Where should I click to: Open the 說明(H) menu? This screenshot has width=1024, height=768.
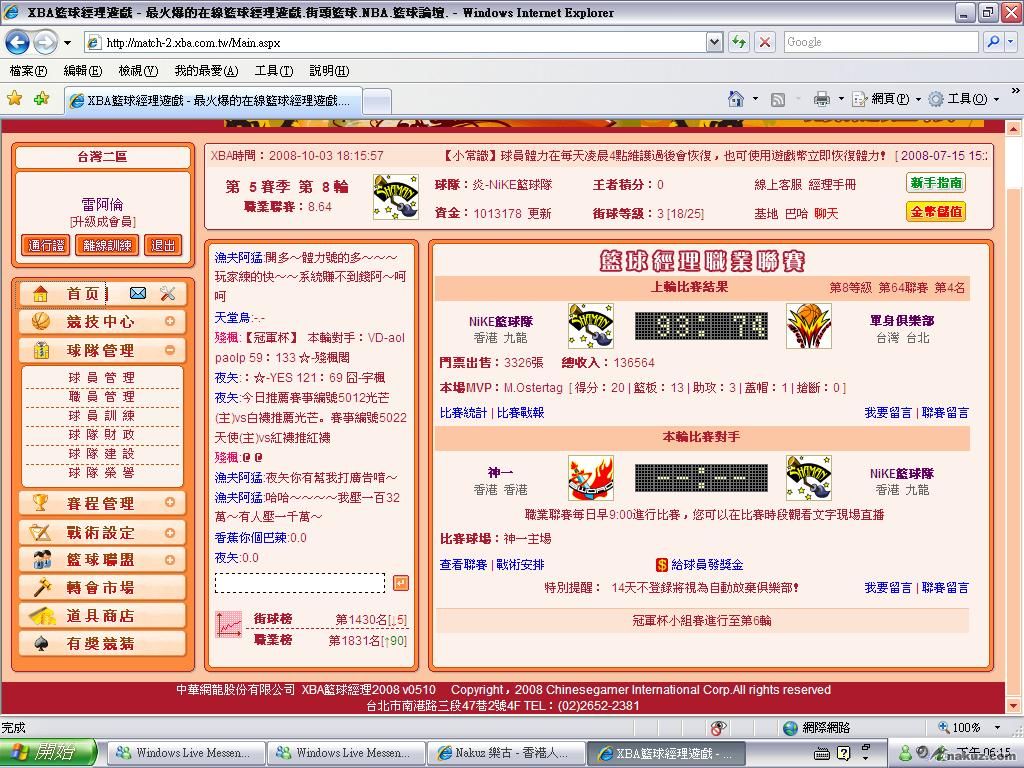coord(329,71)
